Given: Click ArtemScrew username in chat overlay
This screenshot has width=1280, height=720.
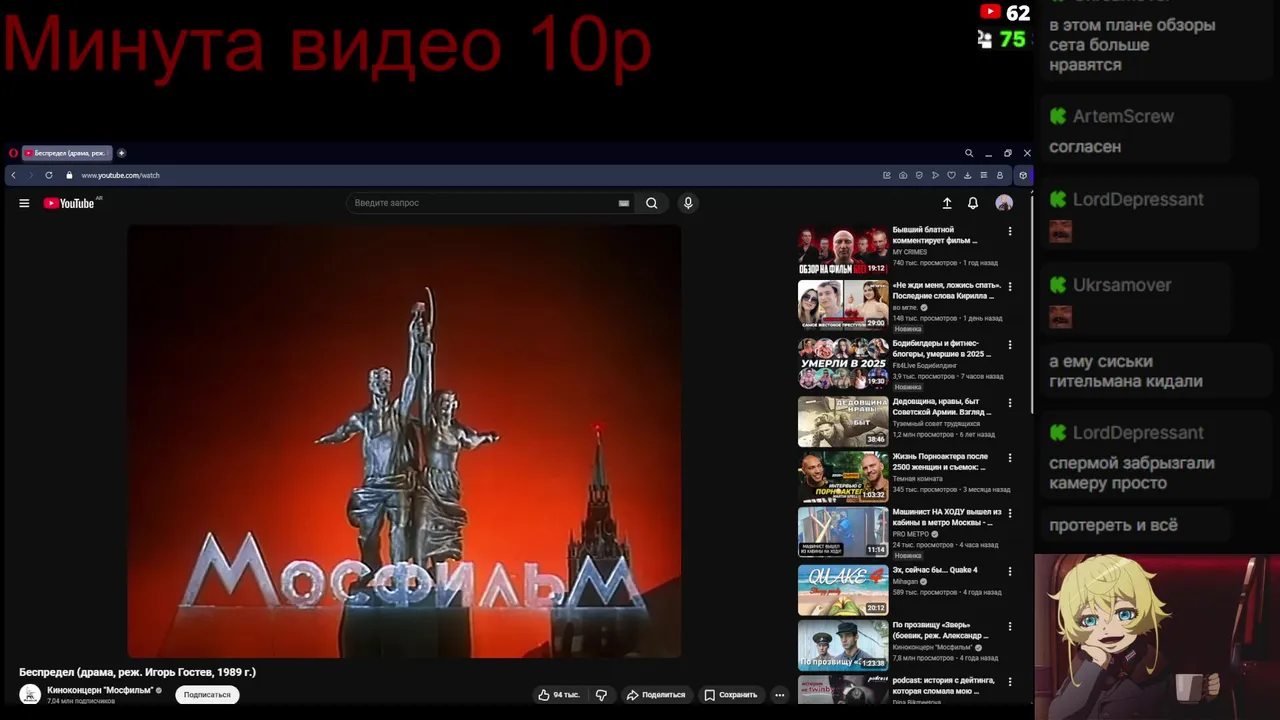Looking at the screenshot, I should 1123,116.
